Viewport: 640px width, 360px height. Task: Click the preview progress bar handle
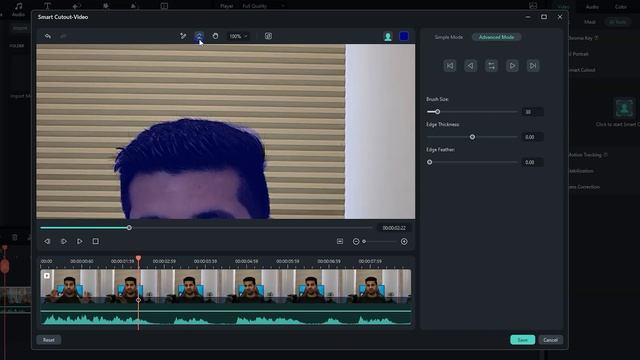(x=129, y=228)
